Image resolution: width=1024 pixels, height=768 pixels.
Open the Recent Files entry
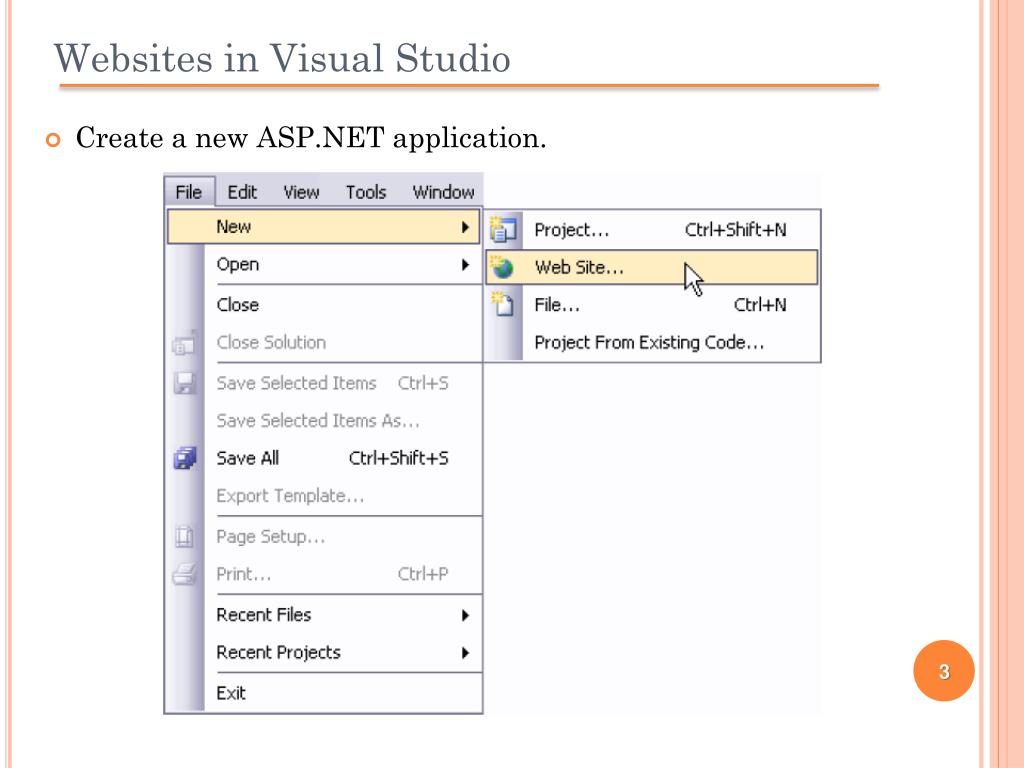[x=324, y=615]
